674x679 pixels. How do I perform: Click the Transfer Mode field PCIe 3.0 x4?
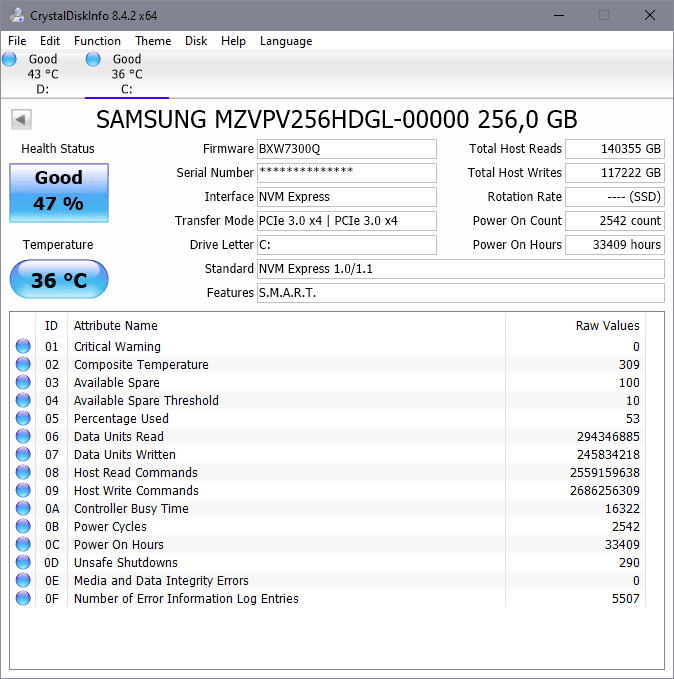(347, 221)
